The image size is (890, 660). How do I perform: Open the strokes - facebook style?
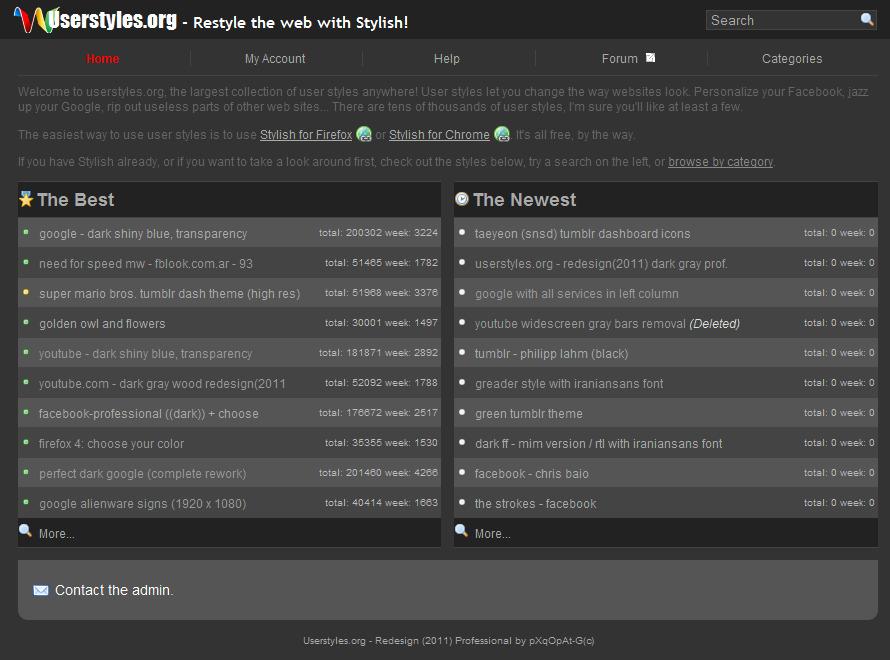535,504
